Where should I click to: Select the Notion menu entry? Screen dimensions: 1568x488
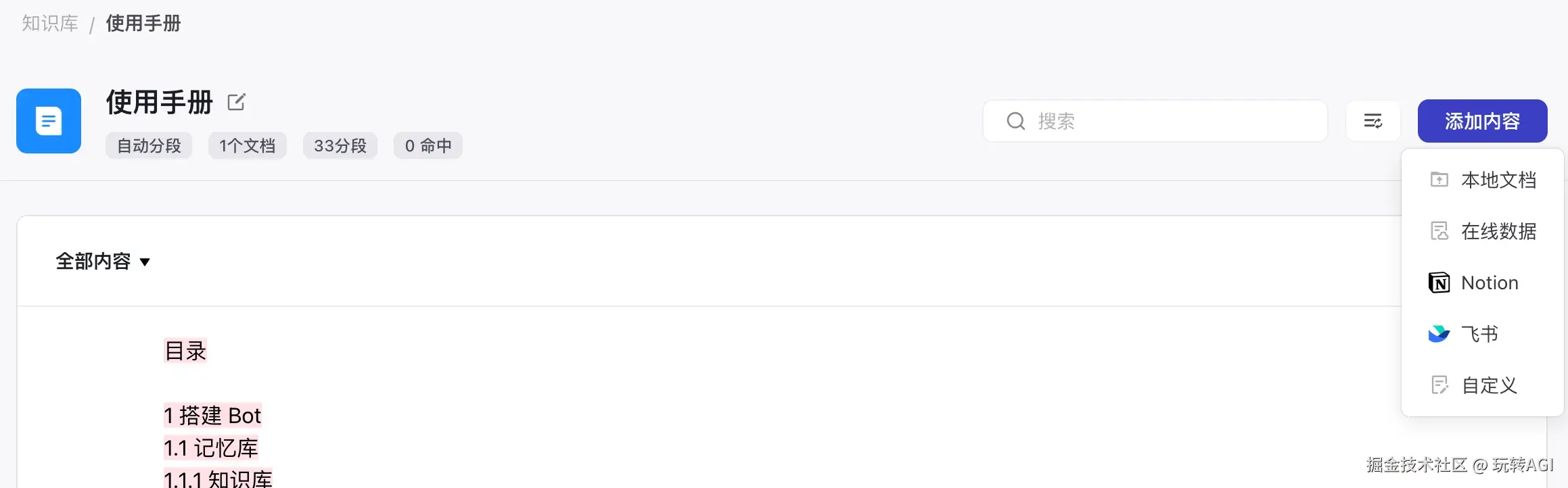(x=1490, y=283)
